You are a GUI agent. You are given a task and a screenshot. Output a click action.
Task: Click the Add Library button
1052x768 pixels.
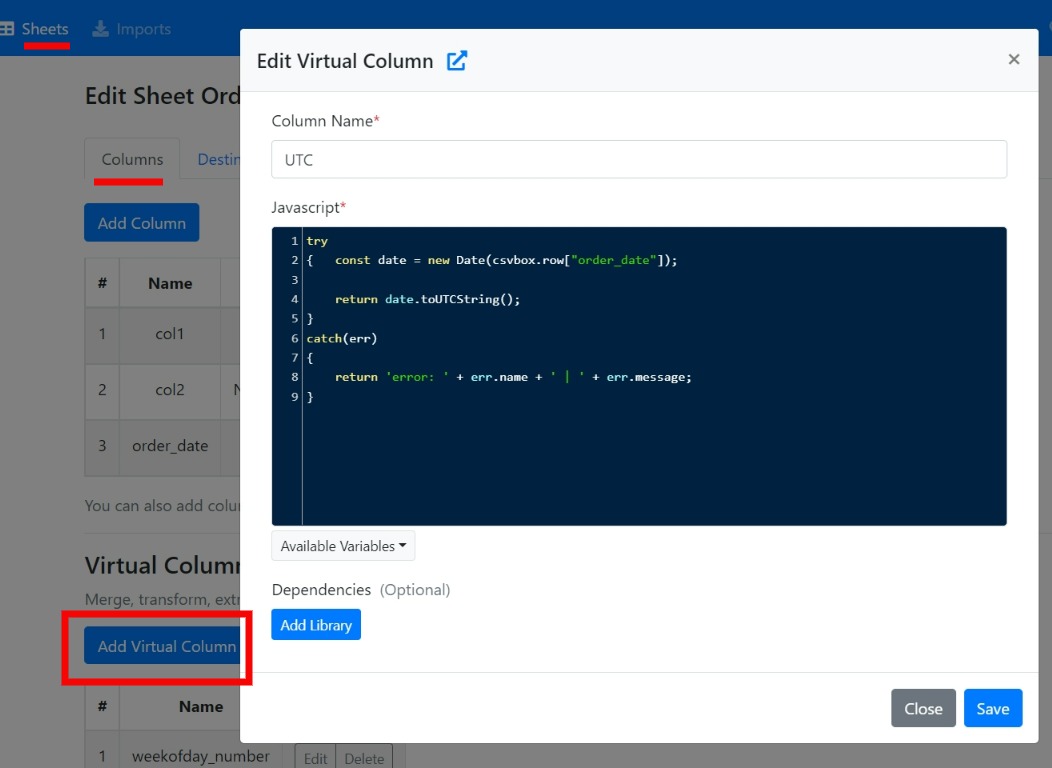coord(316,624)
